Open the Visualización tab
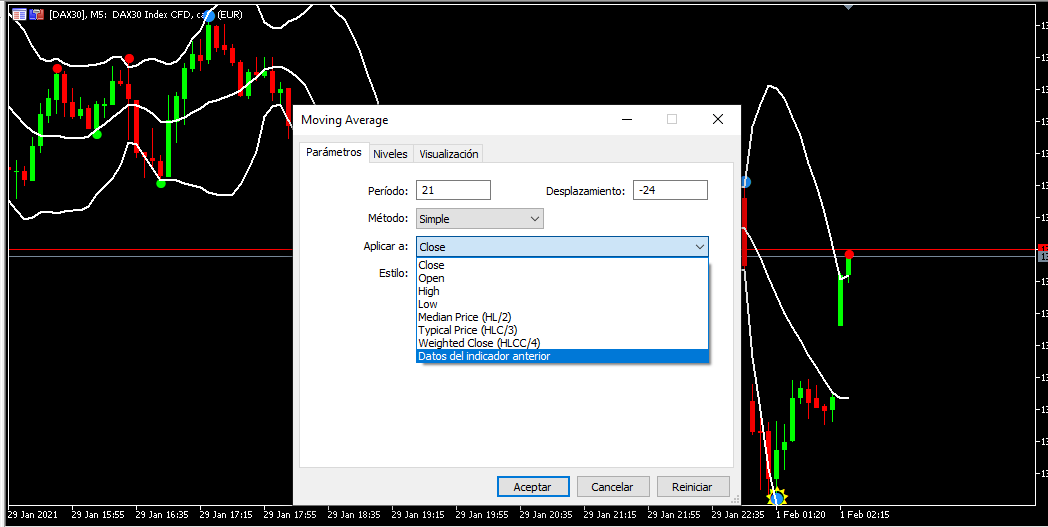The height and width of the screenshot is (527, 1048). click(x=448, y=154)
